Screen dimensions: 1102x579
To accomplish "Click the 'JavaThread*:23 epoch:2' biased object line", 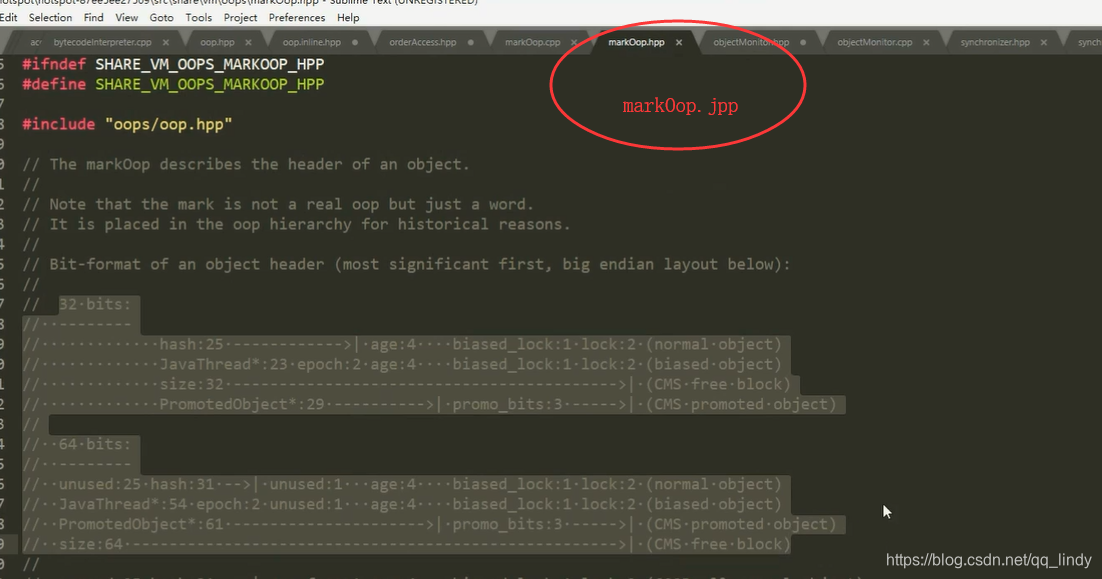I will tap(402, 364).
